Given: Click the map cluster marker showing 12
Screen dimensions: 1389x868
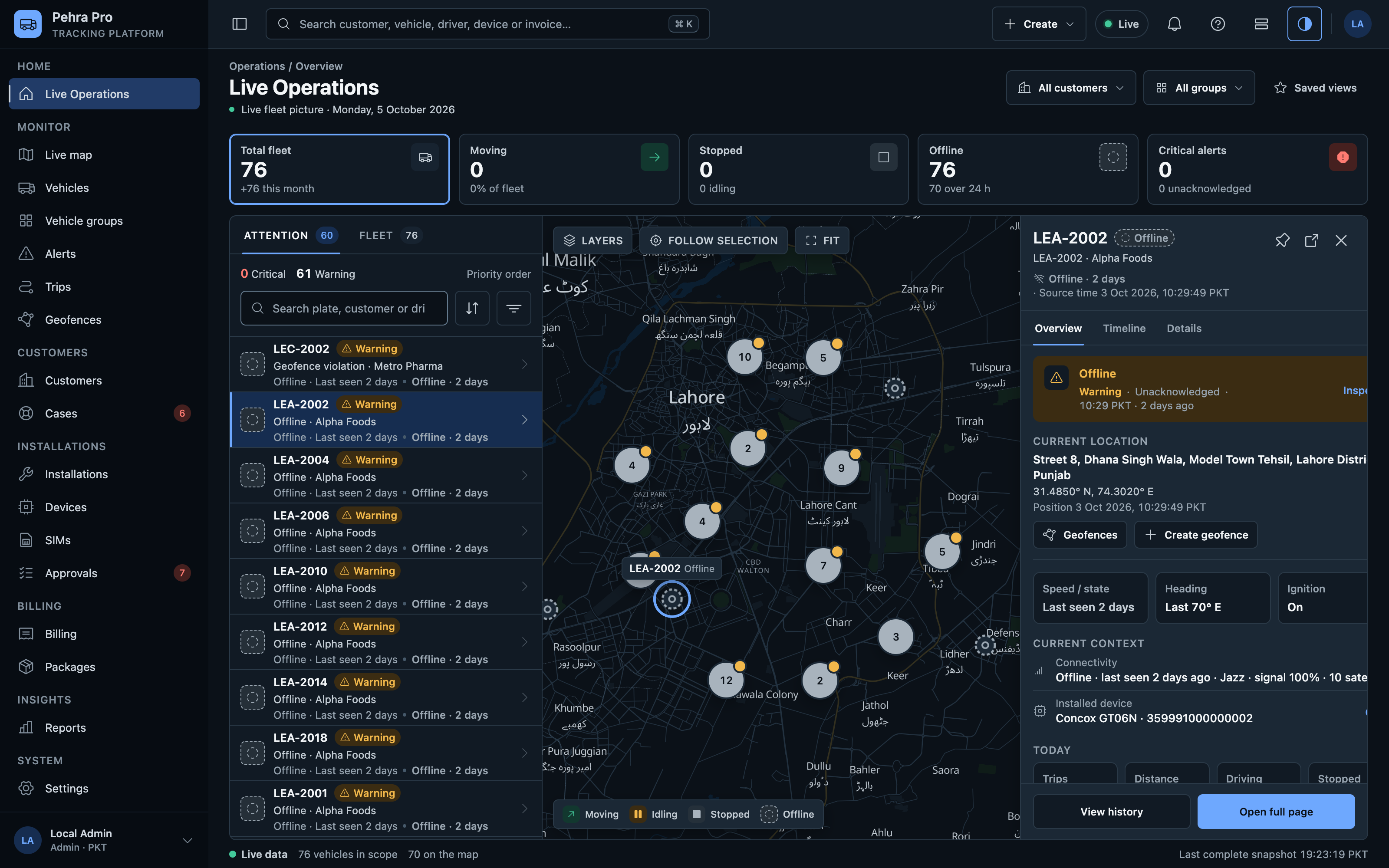Looking at the screenshot, I should (726, 680).
